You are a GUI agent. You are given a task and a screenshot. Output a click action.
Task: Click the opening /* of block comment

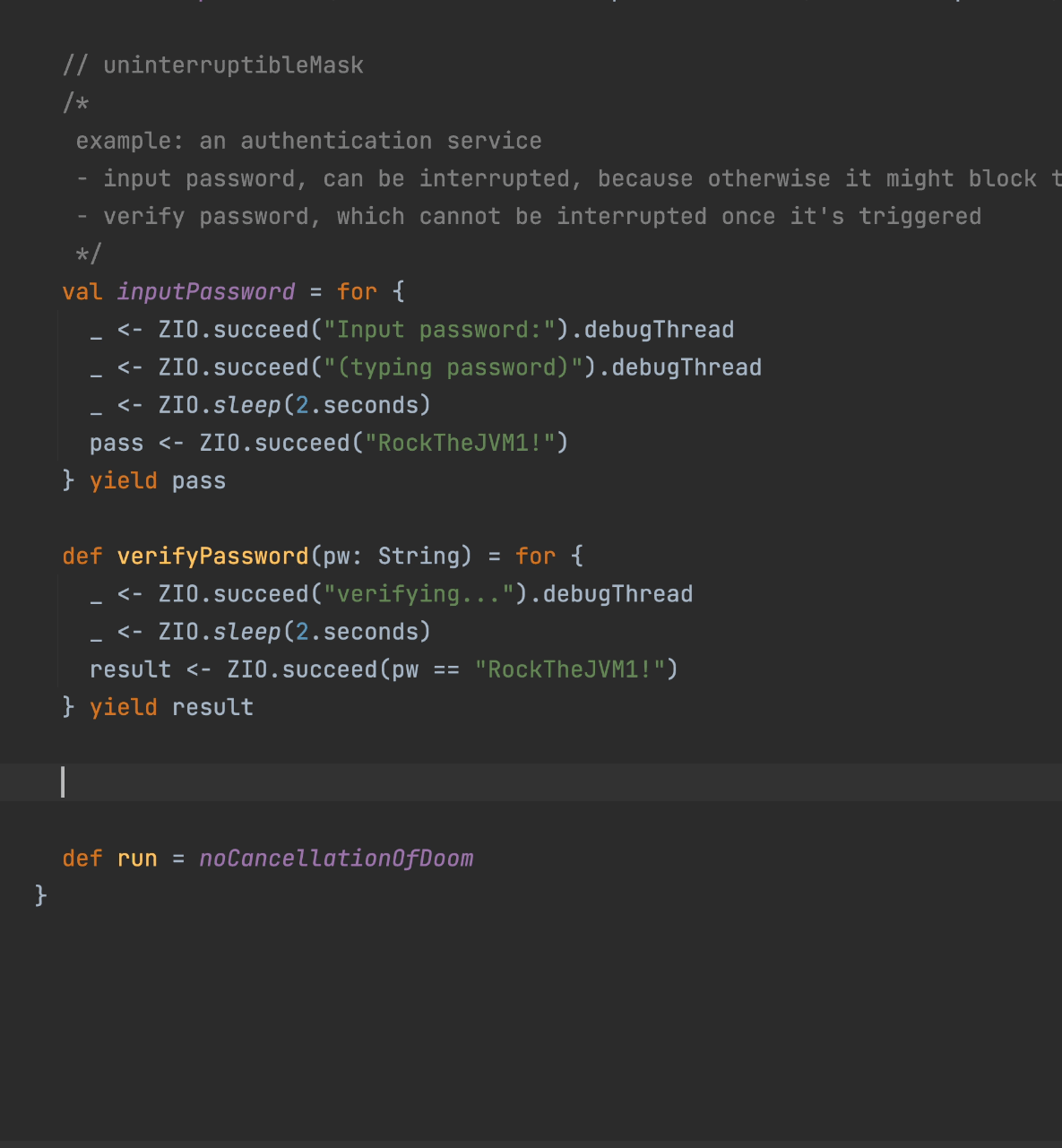click(75, 103)
